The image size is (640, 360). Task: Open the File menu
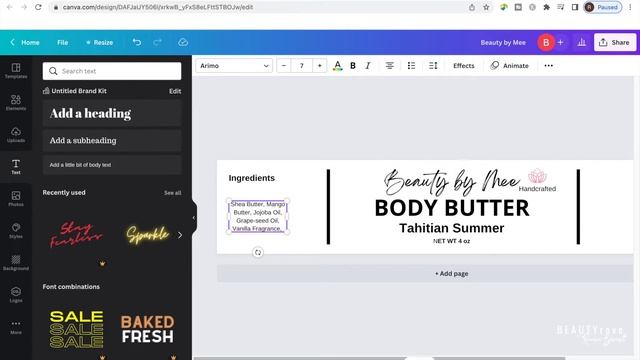62,42
